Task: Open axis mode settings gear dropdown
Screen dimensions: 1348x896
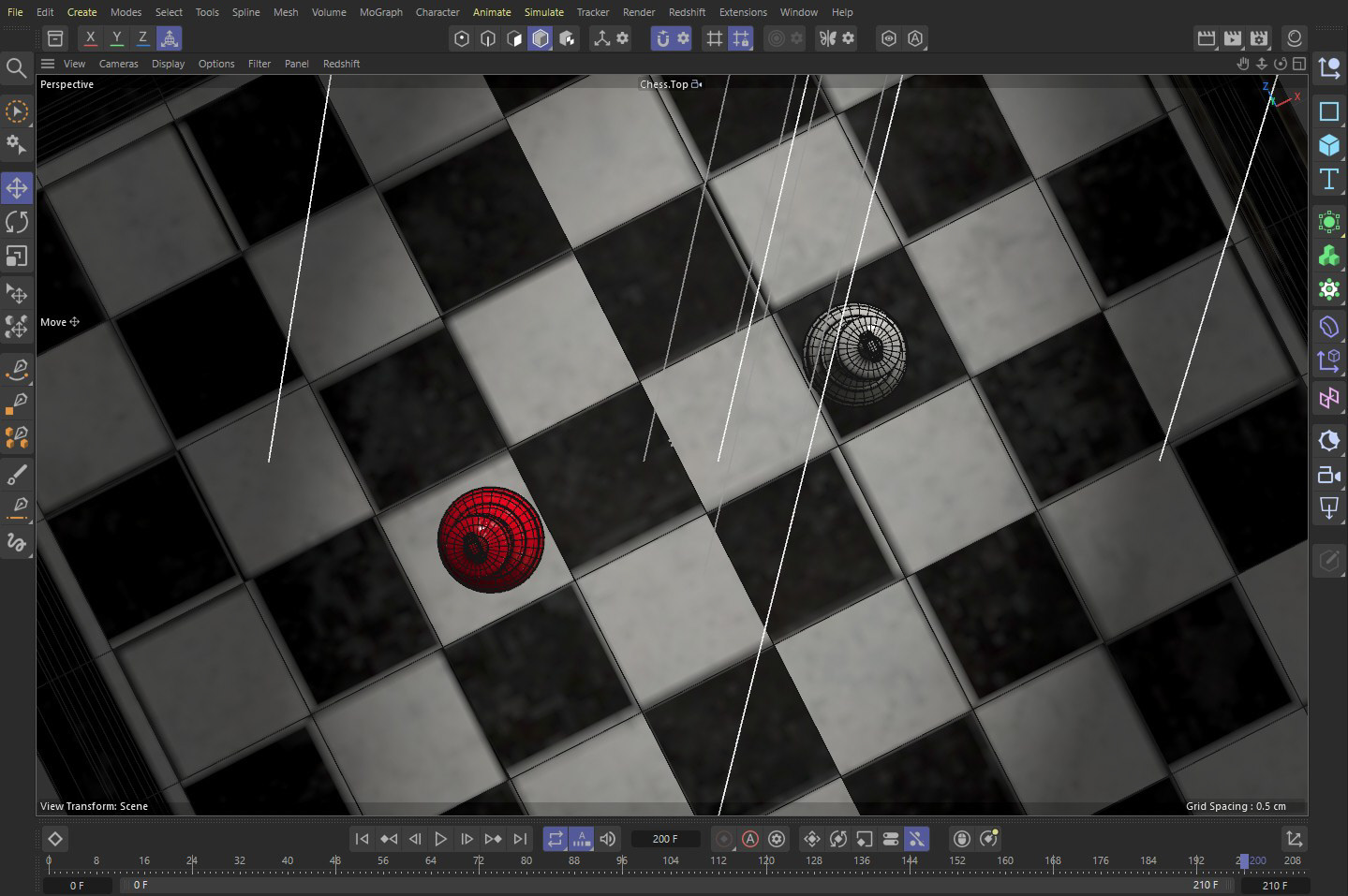Action: 623,38
